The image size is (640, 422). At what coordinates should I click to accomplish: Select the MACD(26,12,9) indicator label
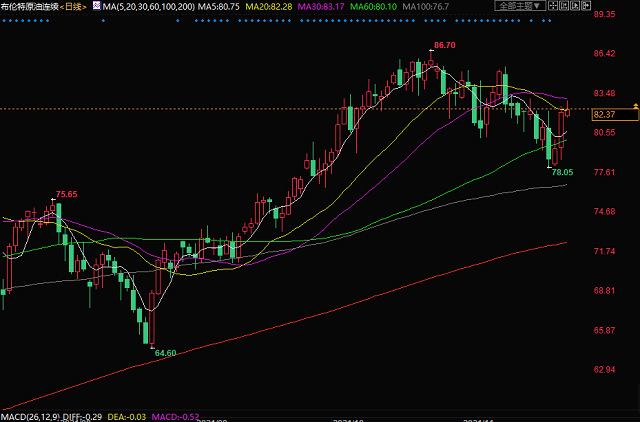click(x=31, y=415)
